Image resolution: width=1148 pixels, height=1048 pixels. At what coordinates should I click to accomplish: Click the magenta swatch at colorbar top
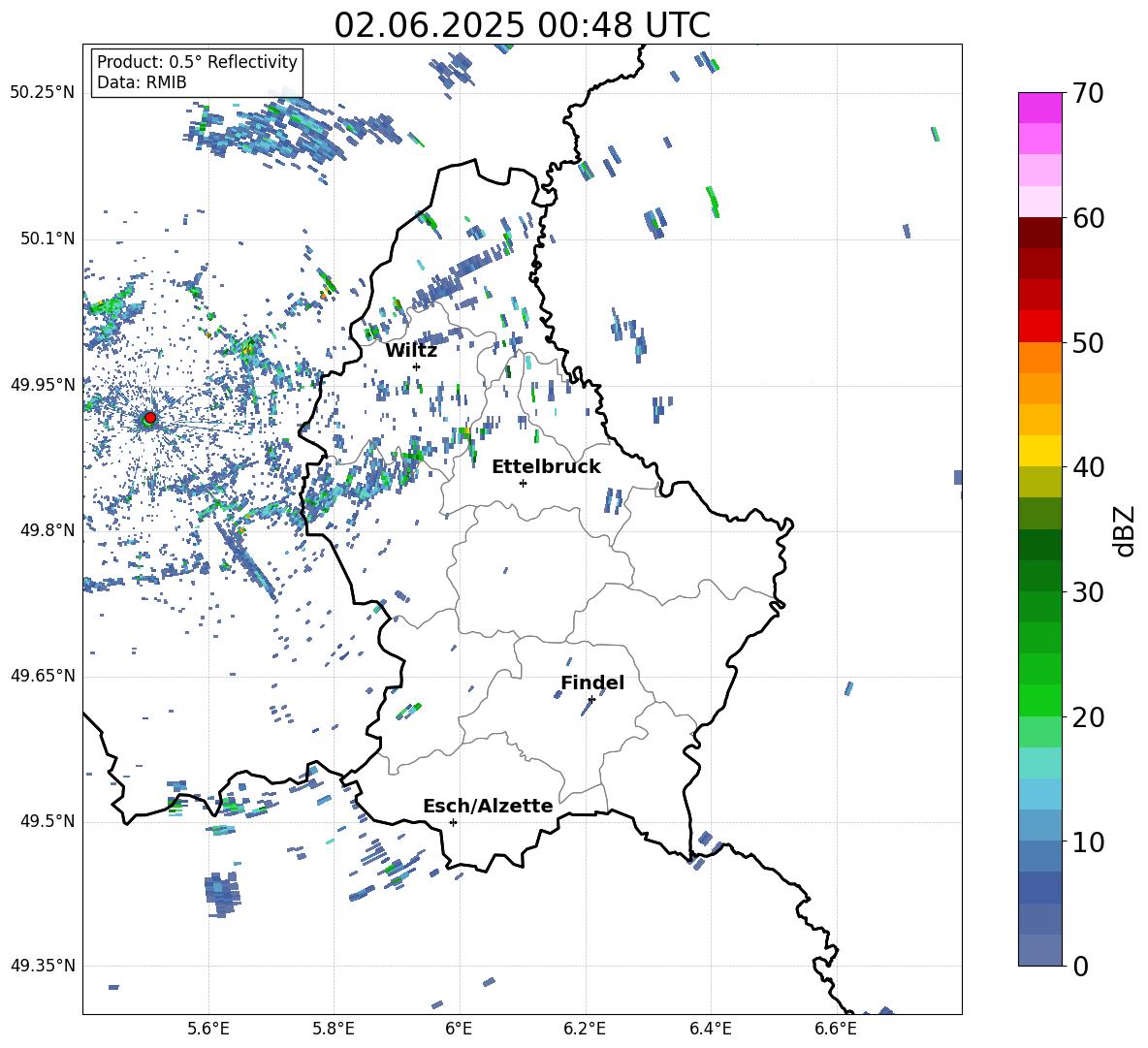pyautogui.click(x=1039, y=108)
